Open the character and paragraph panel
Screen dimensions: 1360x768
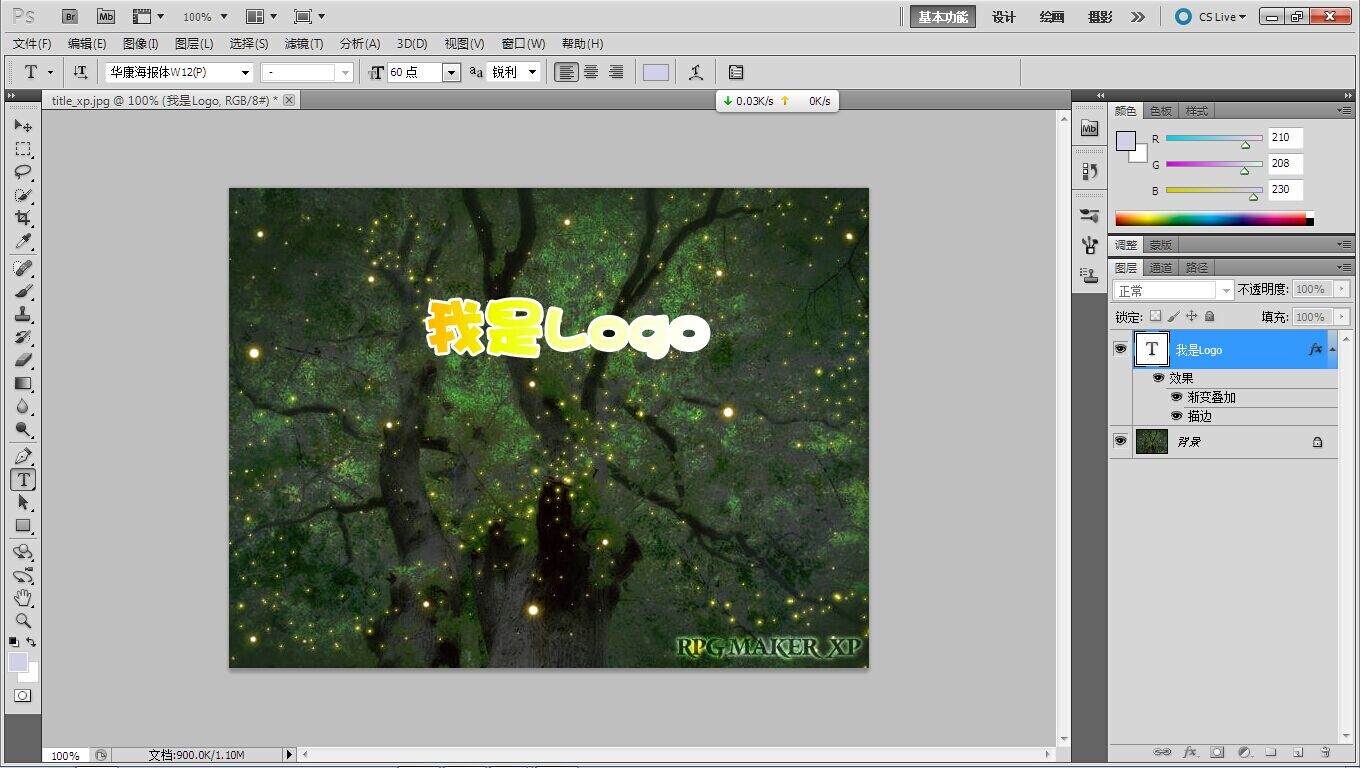736,72
